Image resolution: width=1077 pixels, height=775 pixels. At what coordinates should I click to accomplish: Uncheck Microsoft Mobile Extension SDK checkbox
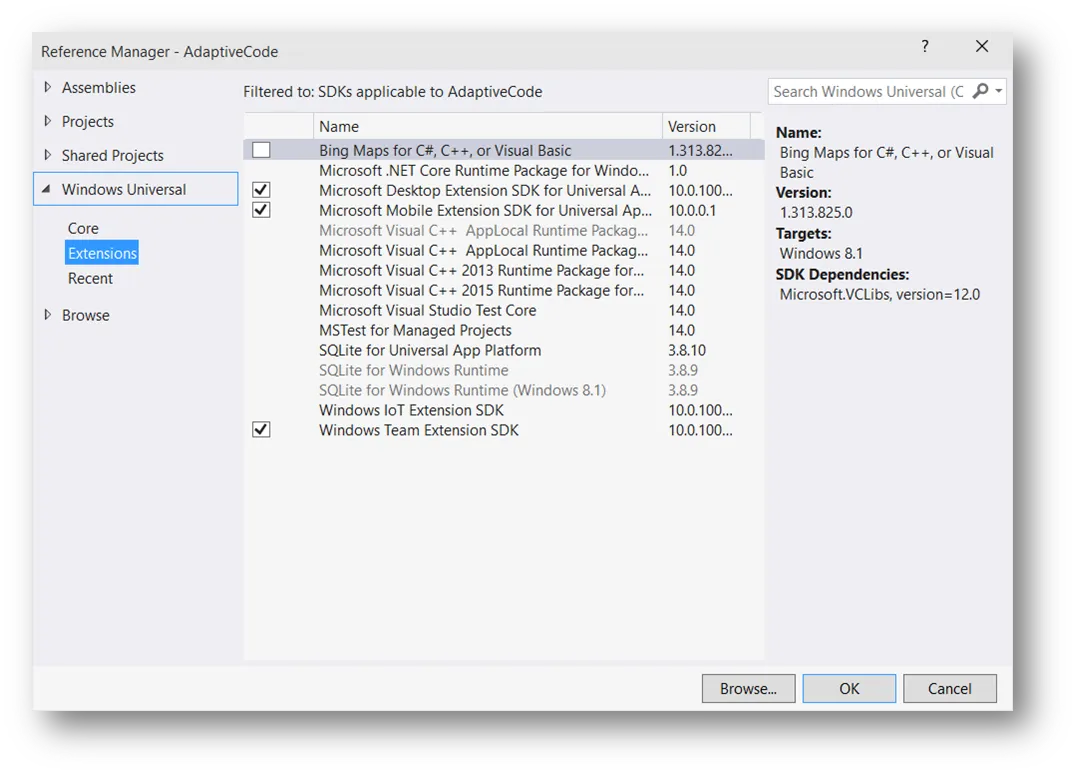(261, 210)
